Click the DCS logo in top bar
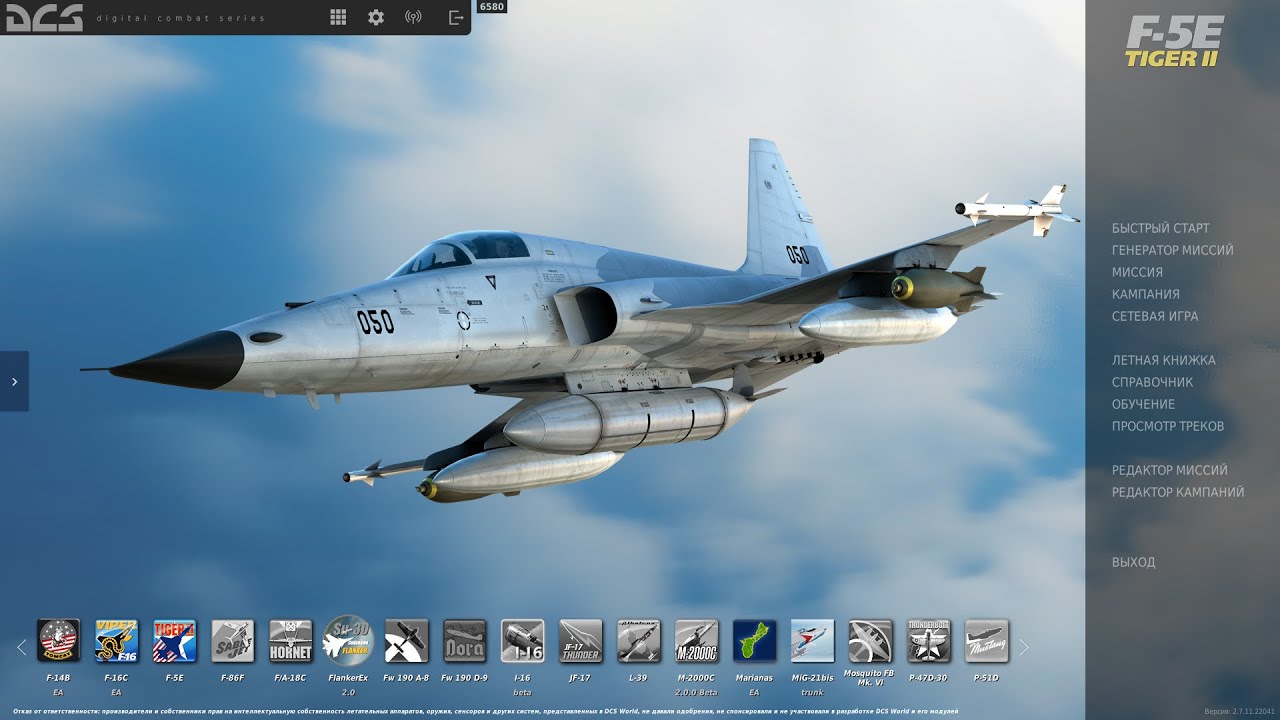The image size is (1280, 720). 44,17
